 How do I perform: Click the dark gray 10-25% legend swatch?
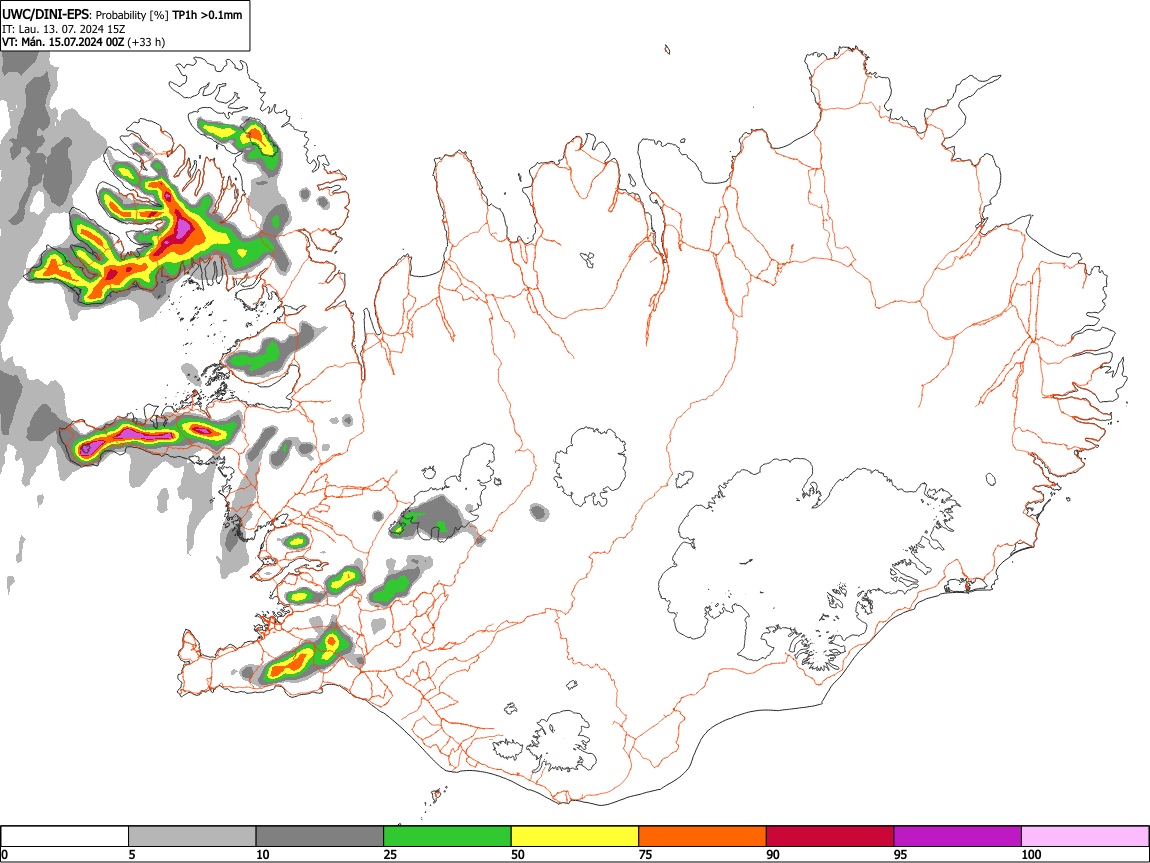[320, 837]
